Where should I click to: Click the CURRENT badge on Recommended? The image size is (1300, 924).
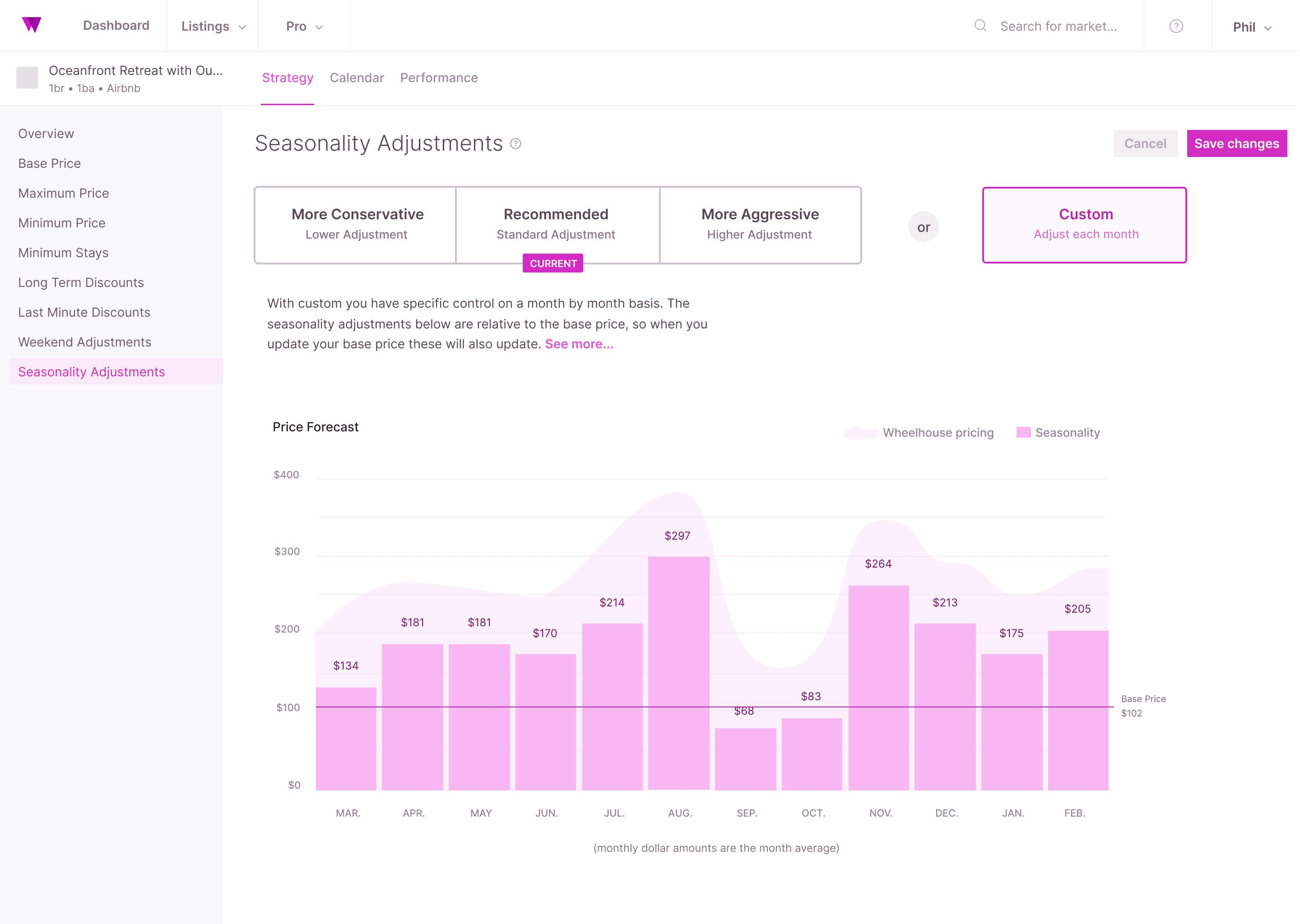pos(552,263)
